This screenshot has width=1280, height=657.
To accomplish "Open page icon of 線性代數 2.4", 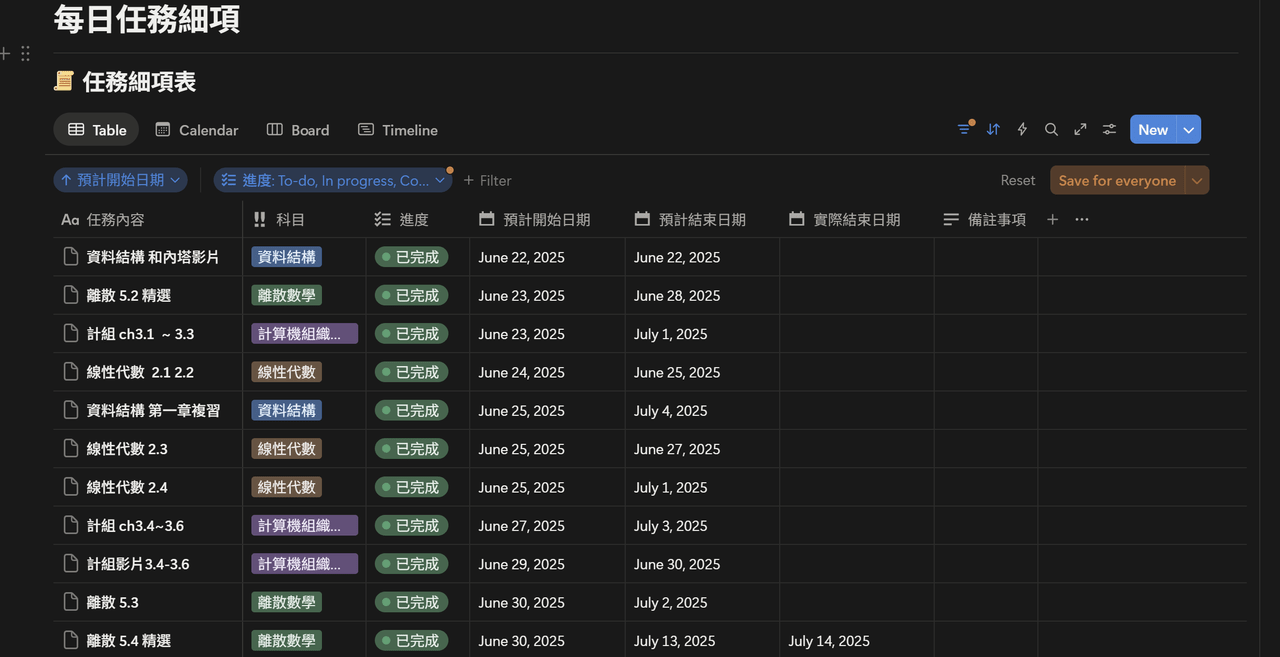I will point(71,487).
